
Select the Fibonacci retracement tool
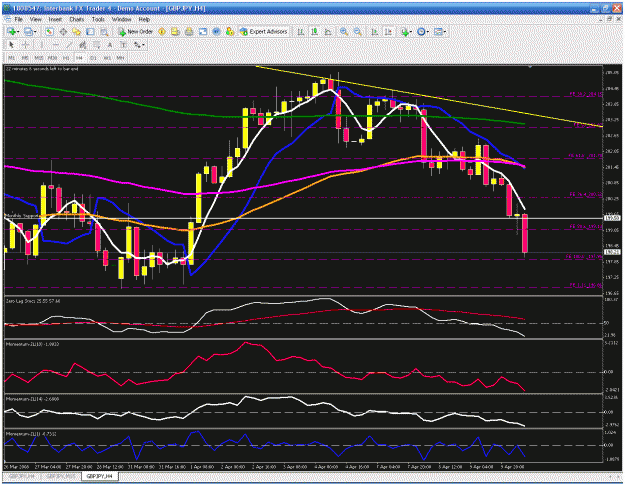[96, 45]
